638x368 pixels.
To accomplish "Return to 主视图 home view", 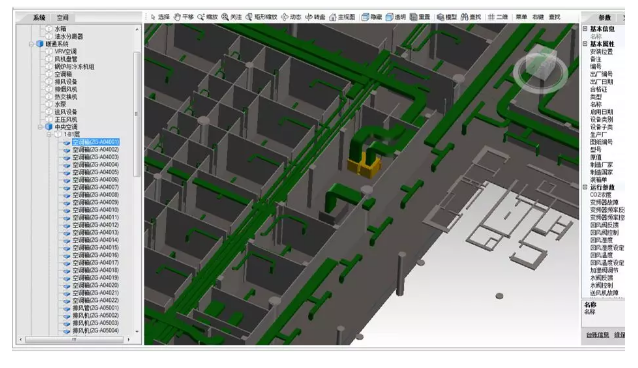I will pos(342,17).
